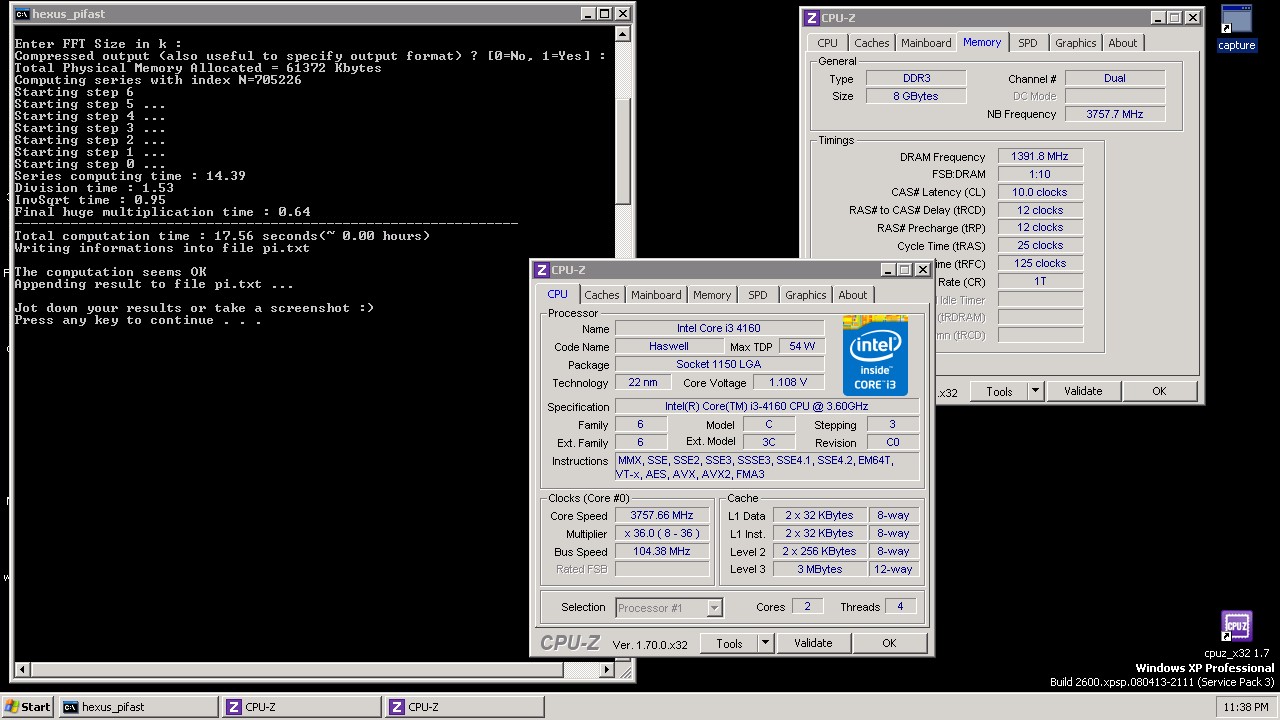Click memory Size value 8 GBytes
The height and width of the screenshot is (720, 1280).
pyautogui.click(x=916, y=96)
